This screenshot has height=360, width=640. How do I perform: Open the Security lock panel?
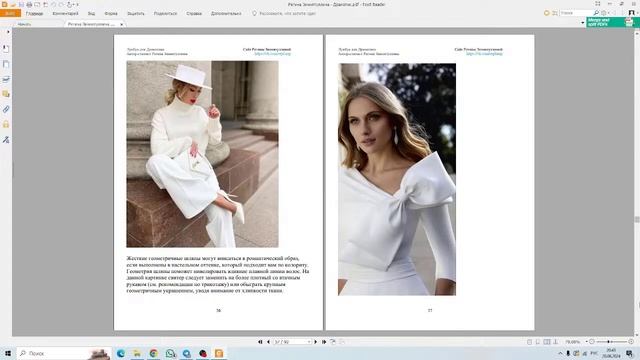pos(6,124)
